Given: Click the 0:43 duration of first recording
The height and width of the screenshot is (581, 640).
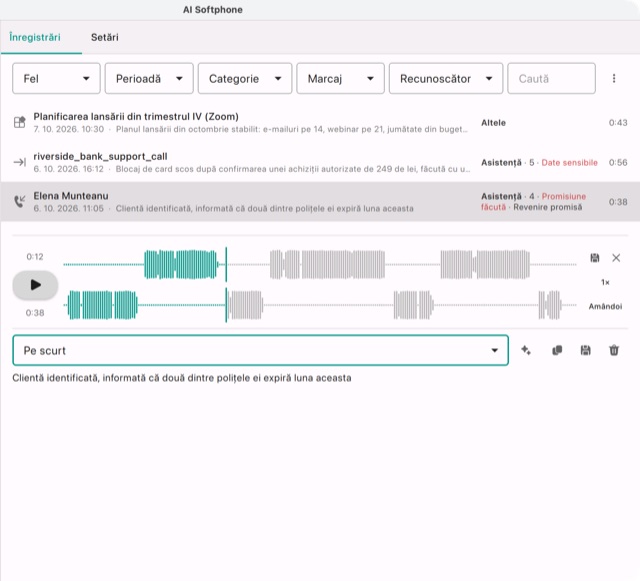Looking at the screenshot, I should pyautogui.click(x=618, y=122).
